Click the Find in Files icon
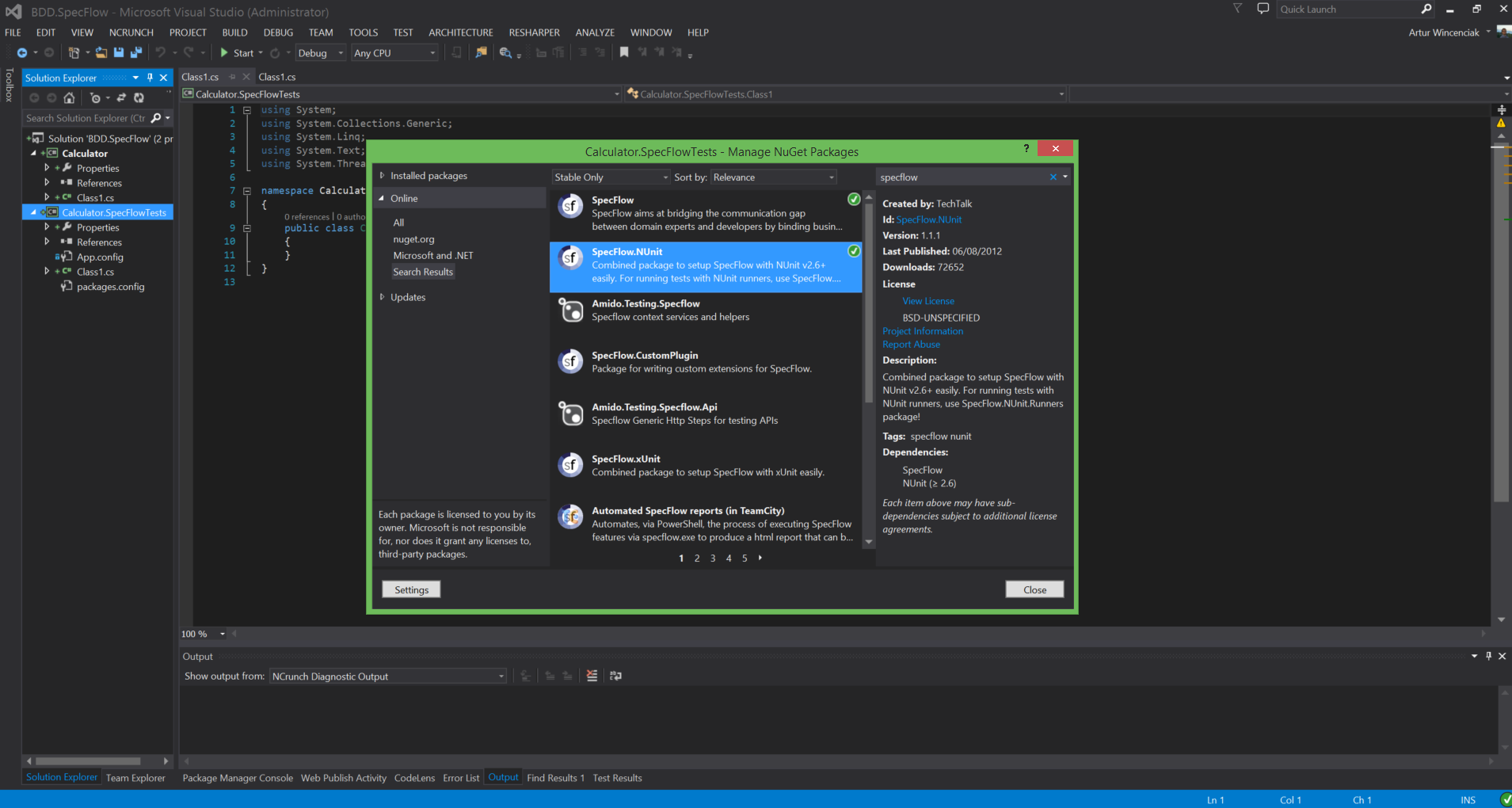1512x808 pixels. pyautogui.click(x=481, y=53)
